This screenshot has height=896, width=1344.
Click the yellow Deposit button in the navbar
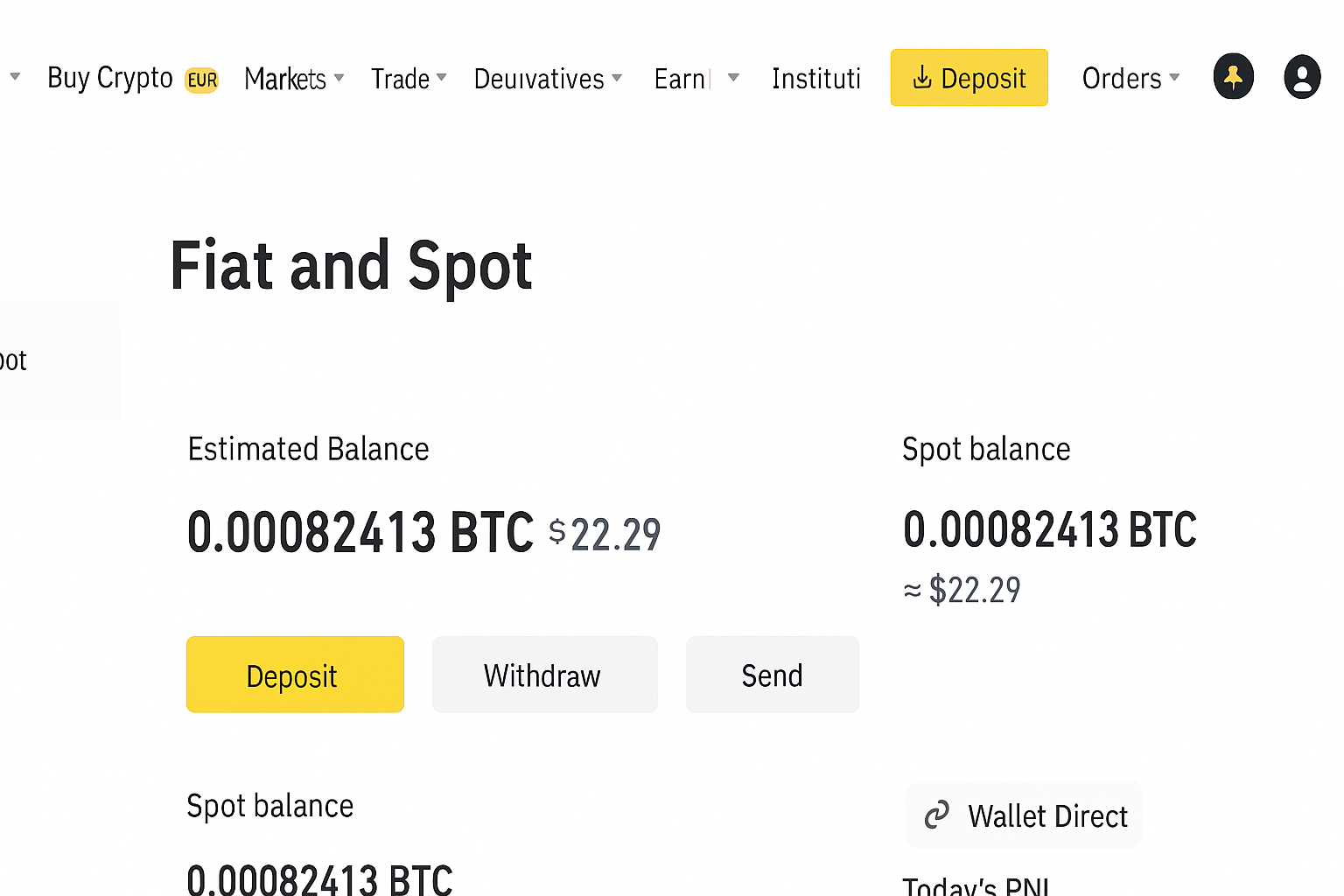point(969,78)
